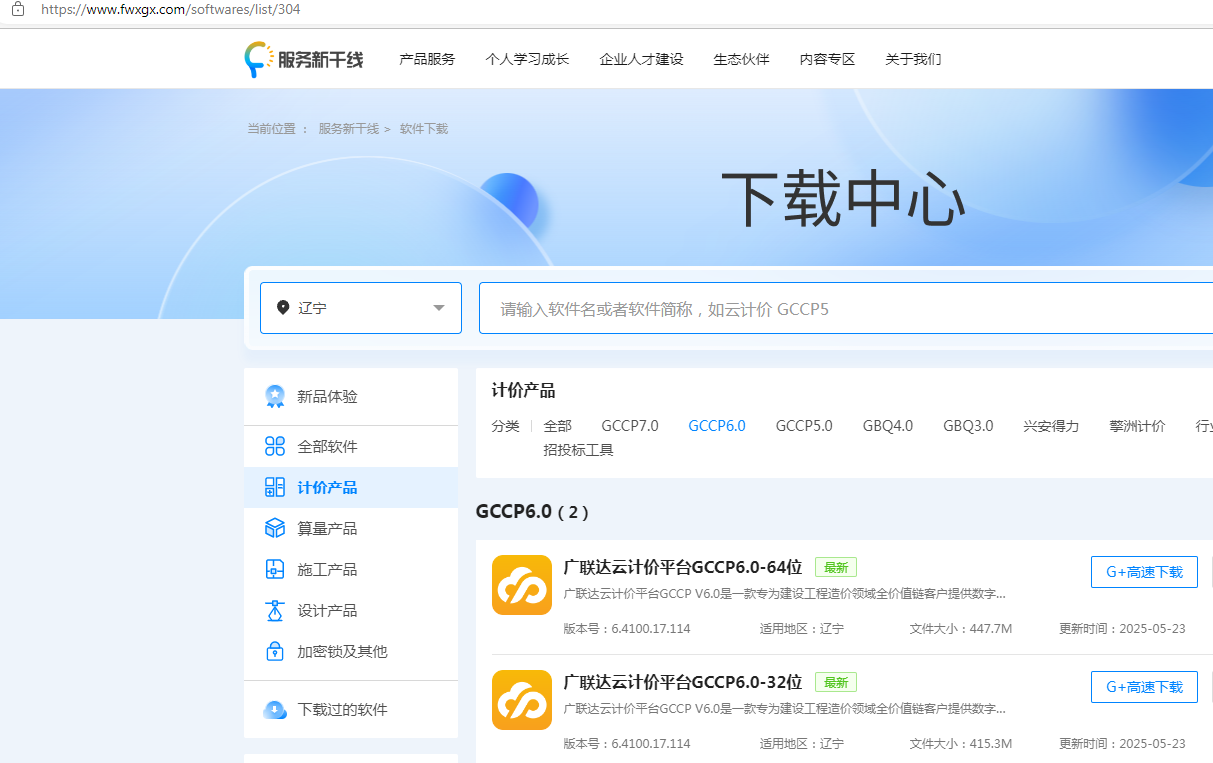Click the 文件大小:447.7M text
This screenshot has height=763, width=1213.
point(961,629)
